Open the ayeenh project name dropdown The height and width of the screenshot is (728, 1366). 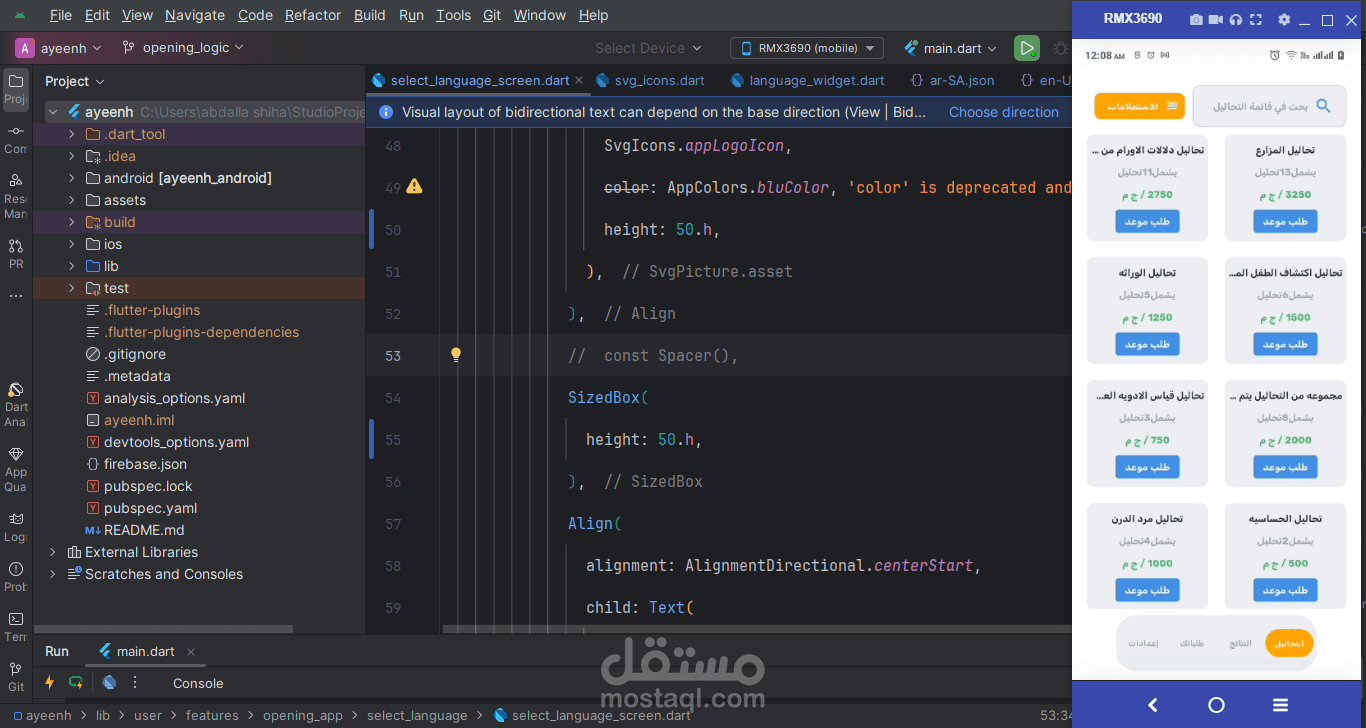[61, 47]
